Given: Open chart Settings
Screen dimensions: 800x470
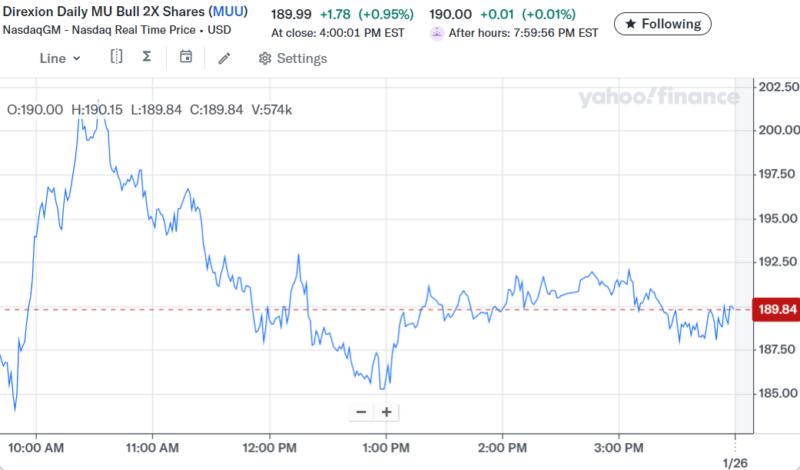Looking at the screenshot, I should pyautogui.click(x=292, y=58).
